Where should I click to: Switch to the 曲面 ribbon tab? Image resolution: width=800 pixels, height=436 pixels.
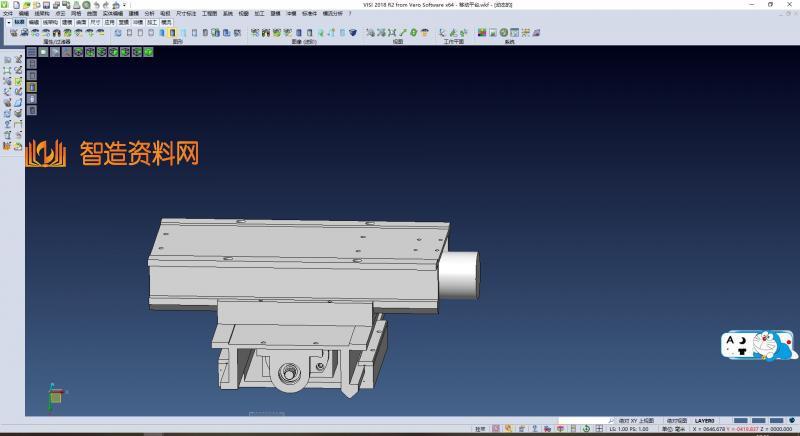(x=81, y=21)
